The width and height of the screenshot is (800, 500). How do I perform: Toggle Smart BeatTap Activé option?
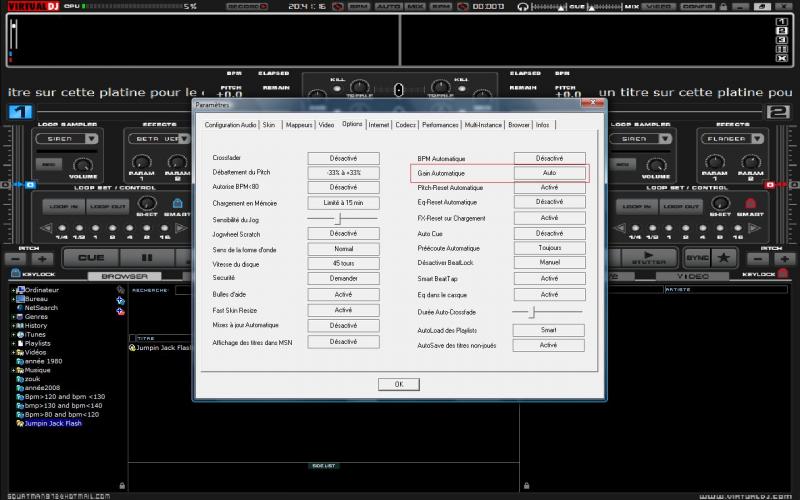549,279
